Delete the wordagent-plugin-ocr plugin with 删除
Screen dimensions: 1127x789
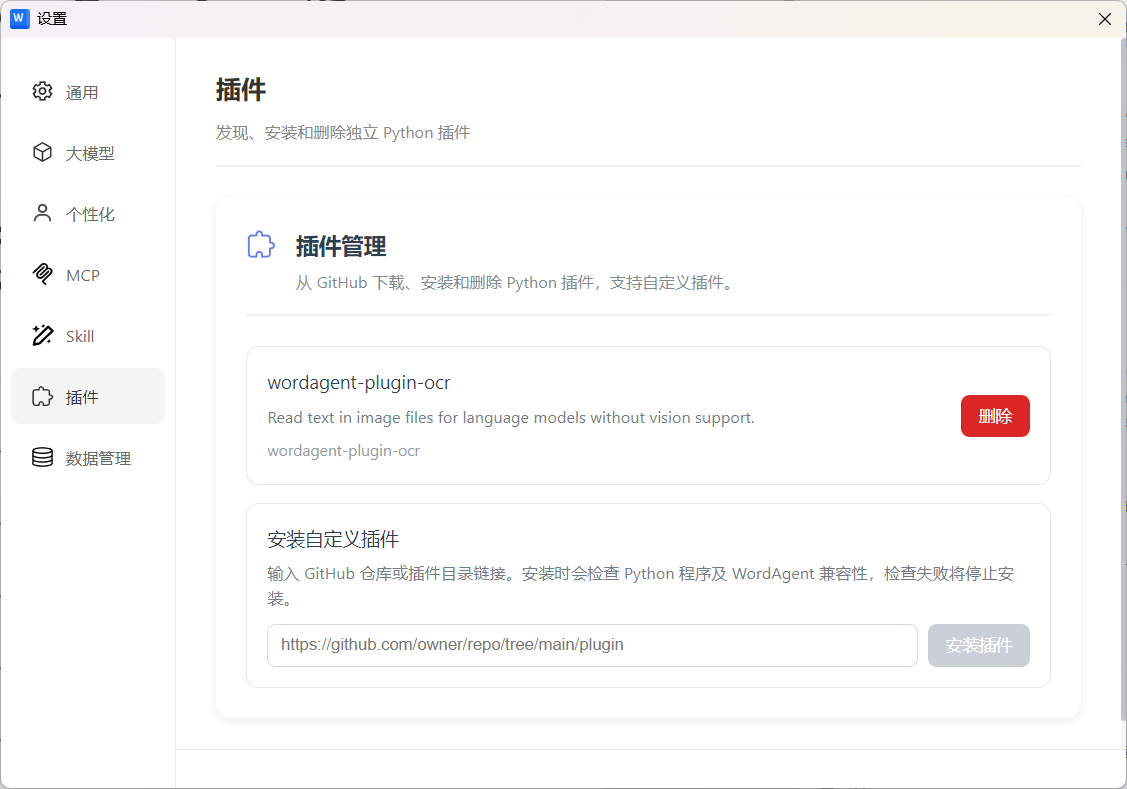tap(995, 416)
